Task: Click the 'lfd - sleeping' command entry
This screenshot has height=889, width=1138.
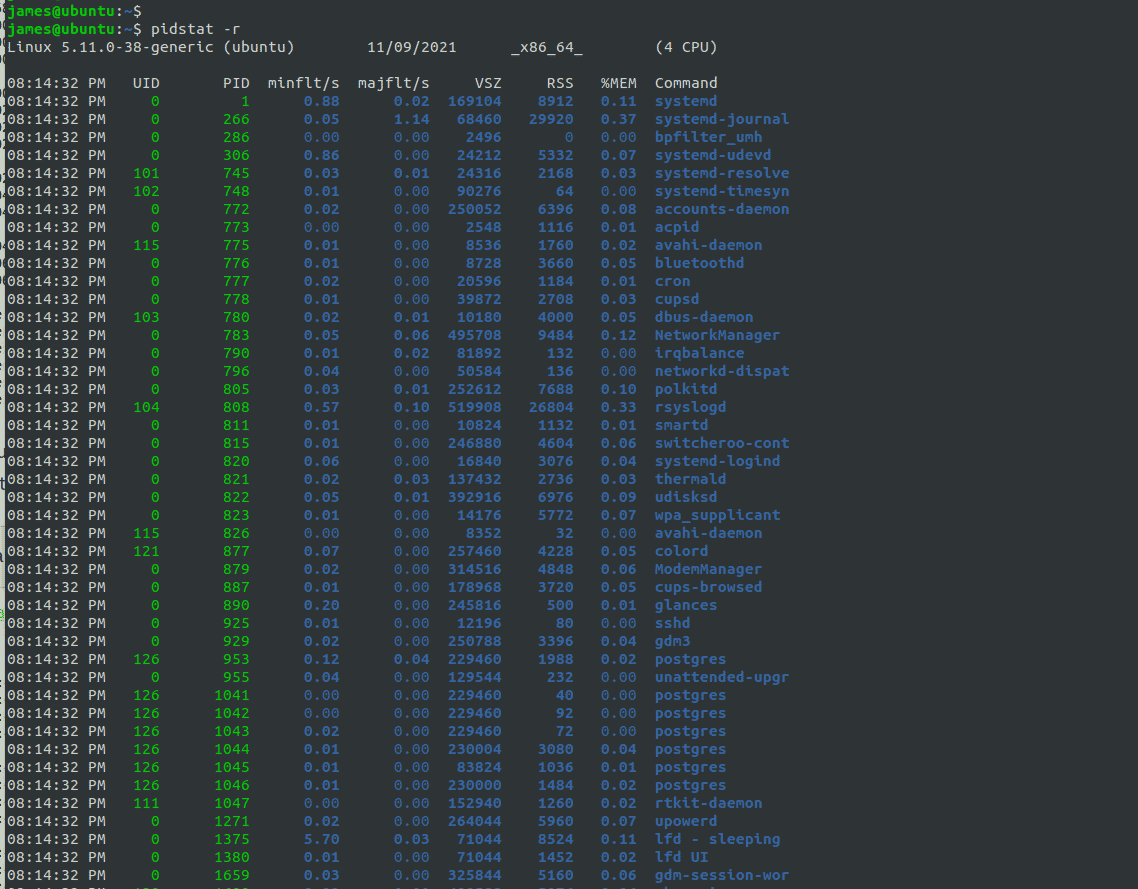Action: click(717, 840)
